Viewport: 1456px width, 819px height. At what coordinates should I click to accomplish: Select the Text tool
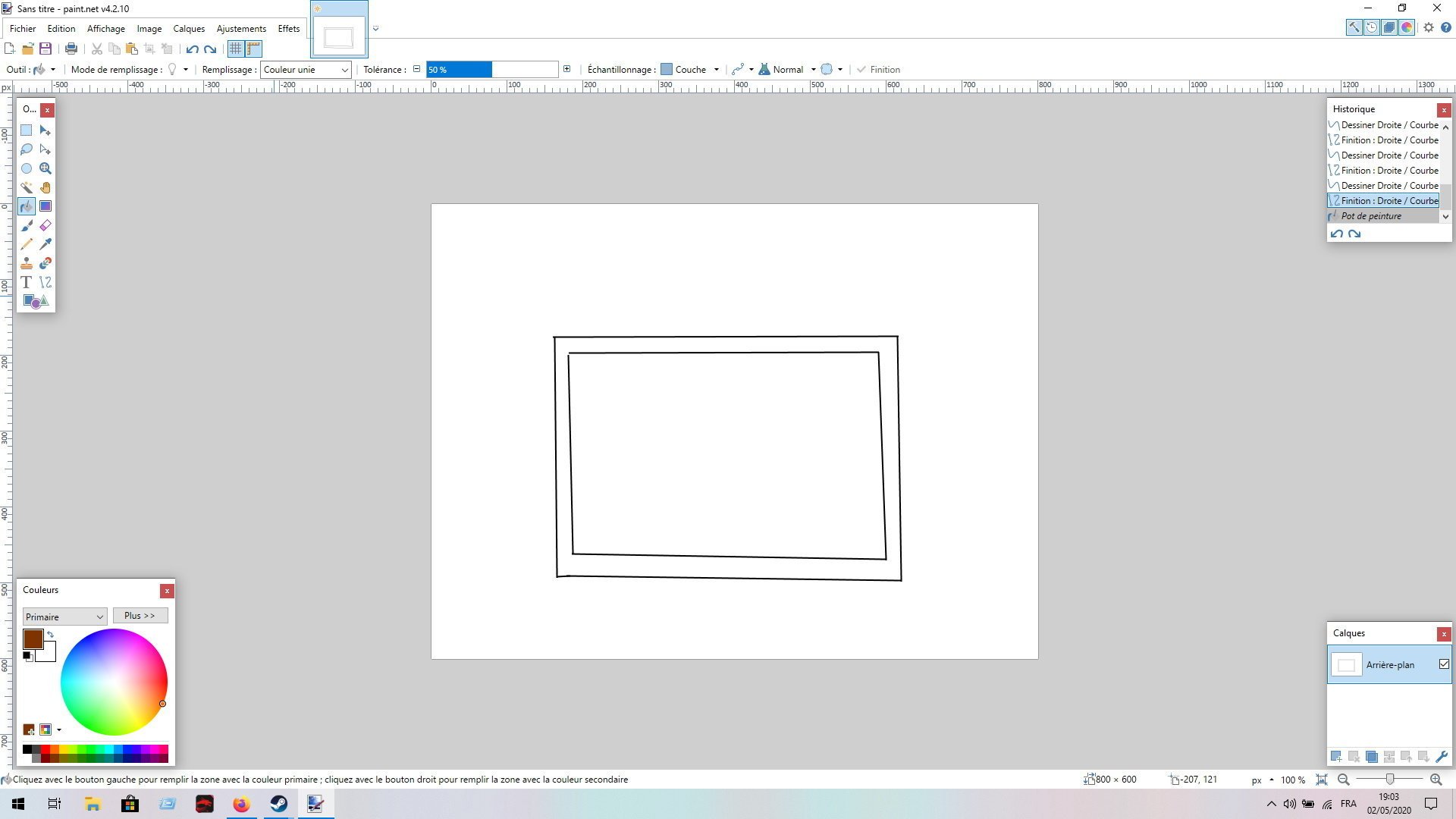tap(27, 282)
